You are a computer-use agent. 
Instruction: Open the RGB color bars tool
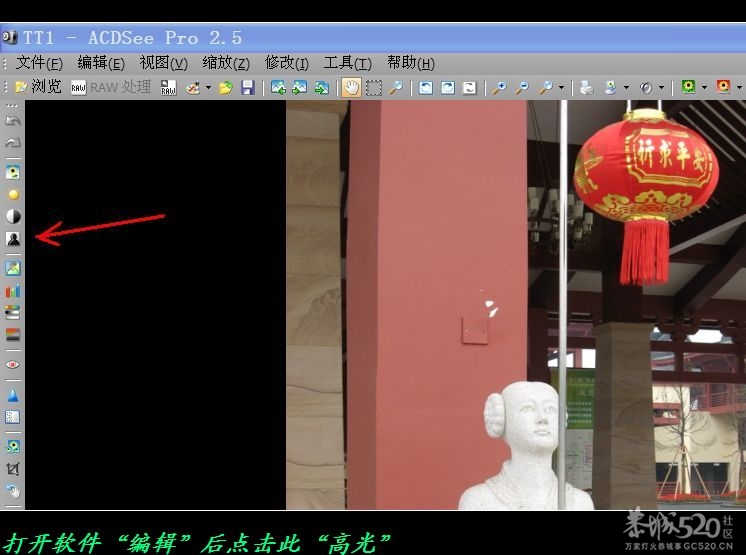pos(13,291)
